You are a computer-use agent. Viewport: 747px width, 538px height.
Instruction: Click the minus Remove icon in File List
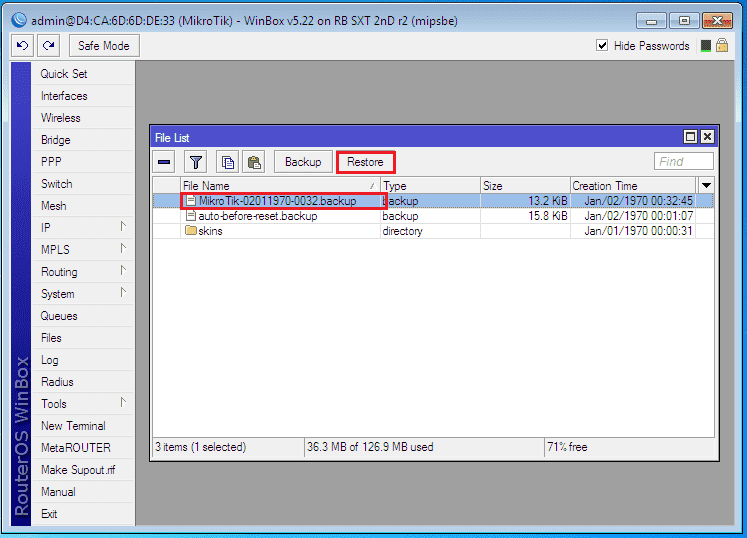click(165, 162)
